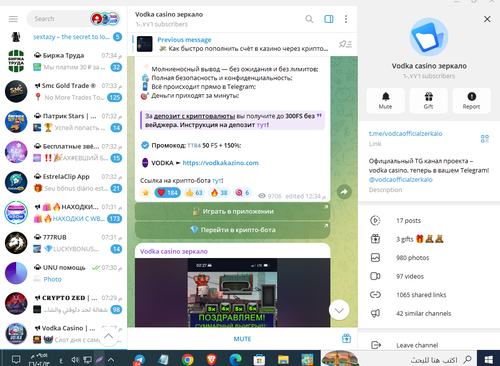Share the post with the forward arrow
This screenshot has height=366, width=500.
344,192
